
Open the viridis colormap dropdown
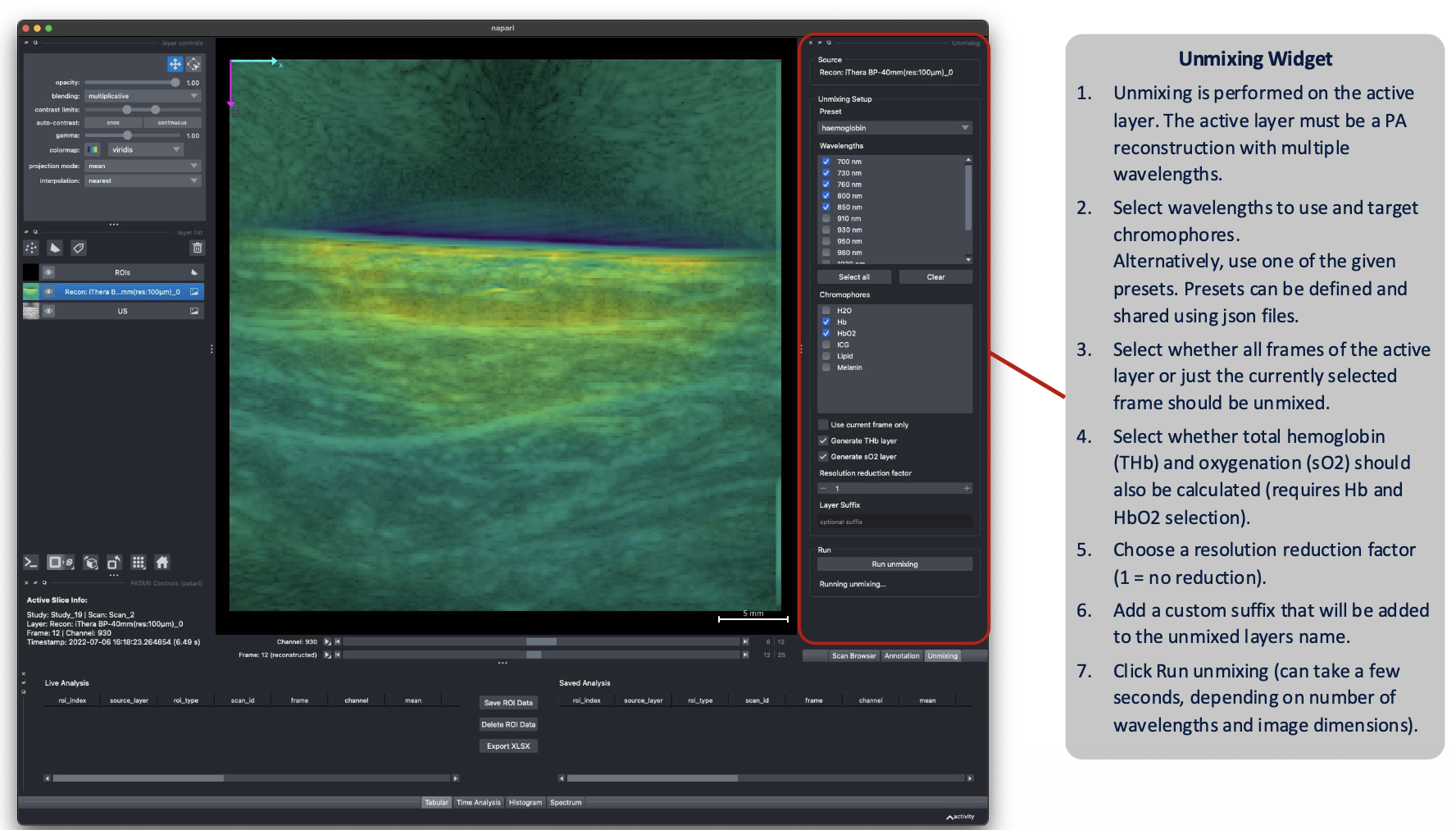(146, 150)
